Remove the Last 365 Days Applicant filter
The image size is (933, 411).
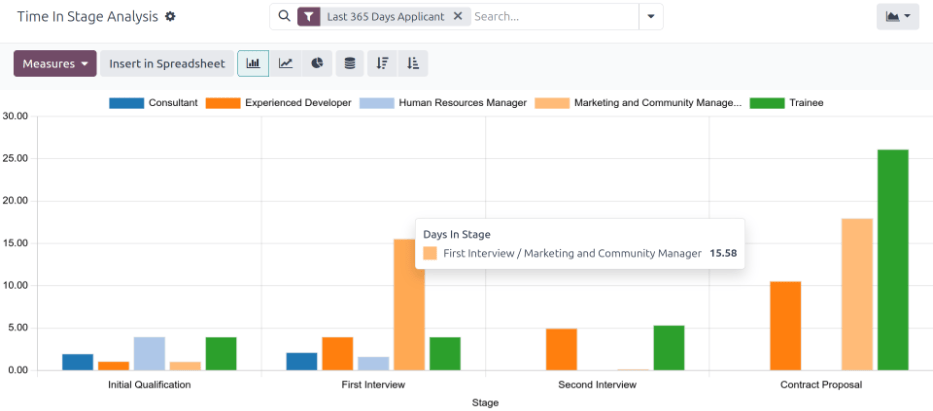pos(458,17)
